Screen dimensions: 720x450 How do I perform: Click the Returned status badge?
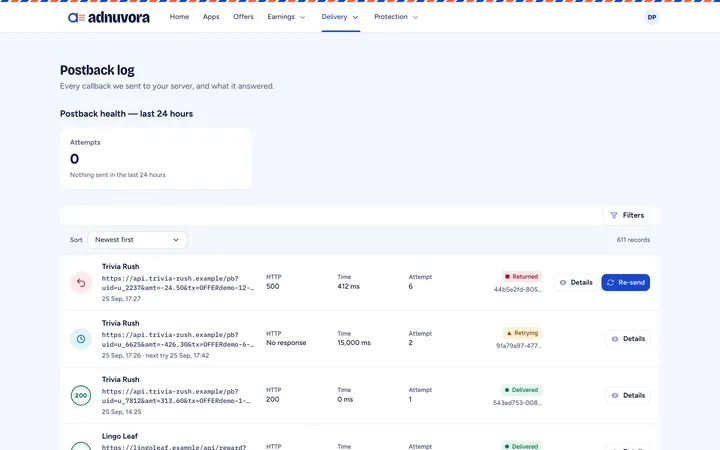[521, 277]
